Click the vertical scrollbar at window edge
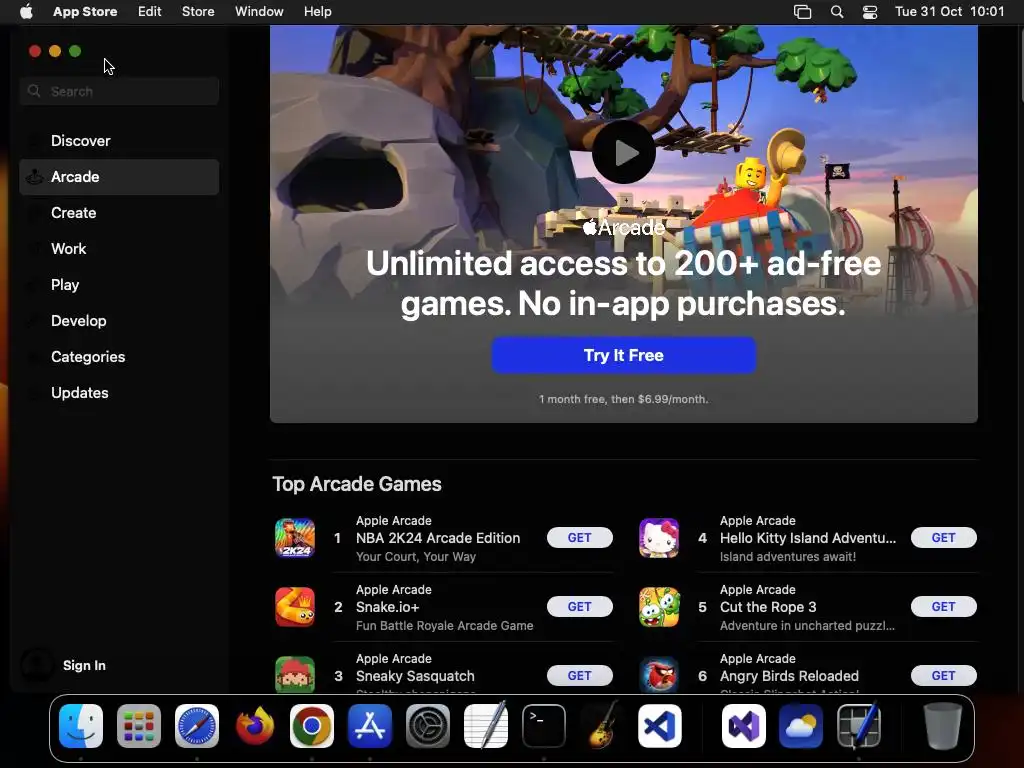The image size is (1024, 768). coord(1020,65)
